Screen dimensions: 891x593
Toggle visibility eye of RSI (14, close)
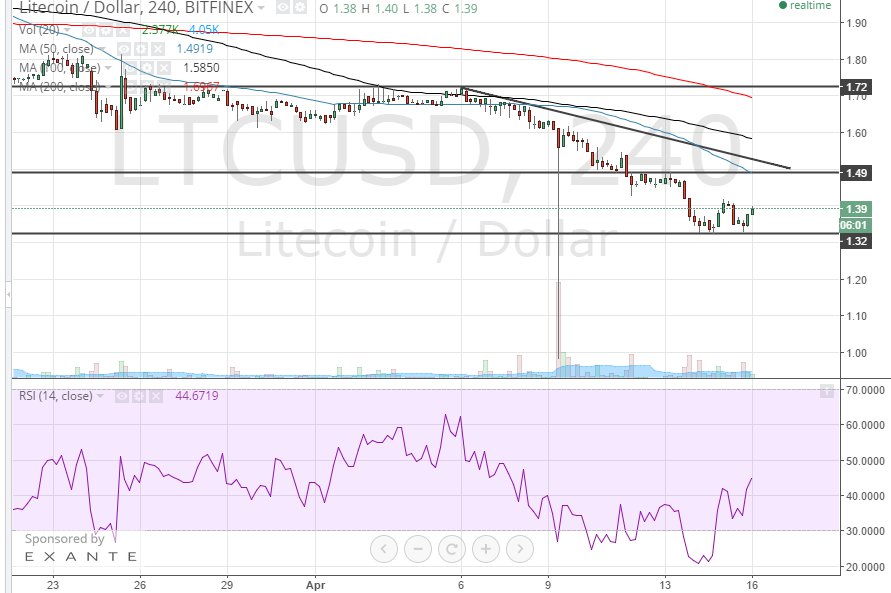point(122,396)
